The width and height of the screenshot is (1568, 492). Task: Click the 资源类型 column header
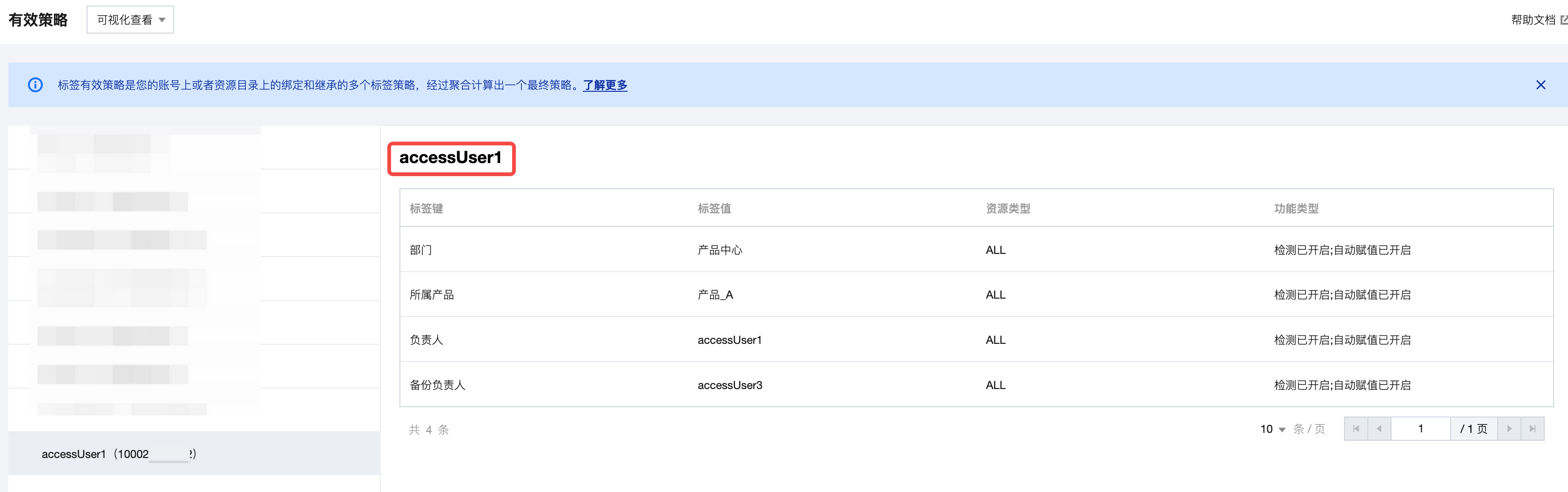1008,208
